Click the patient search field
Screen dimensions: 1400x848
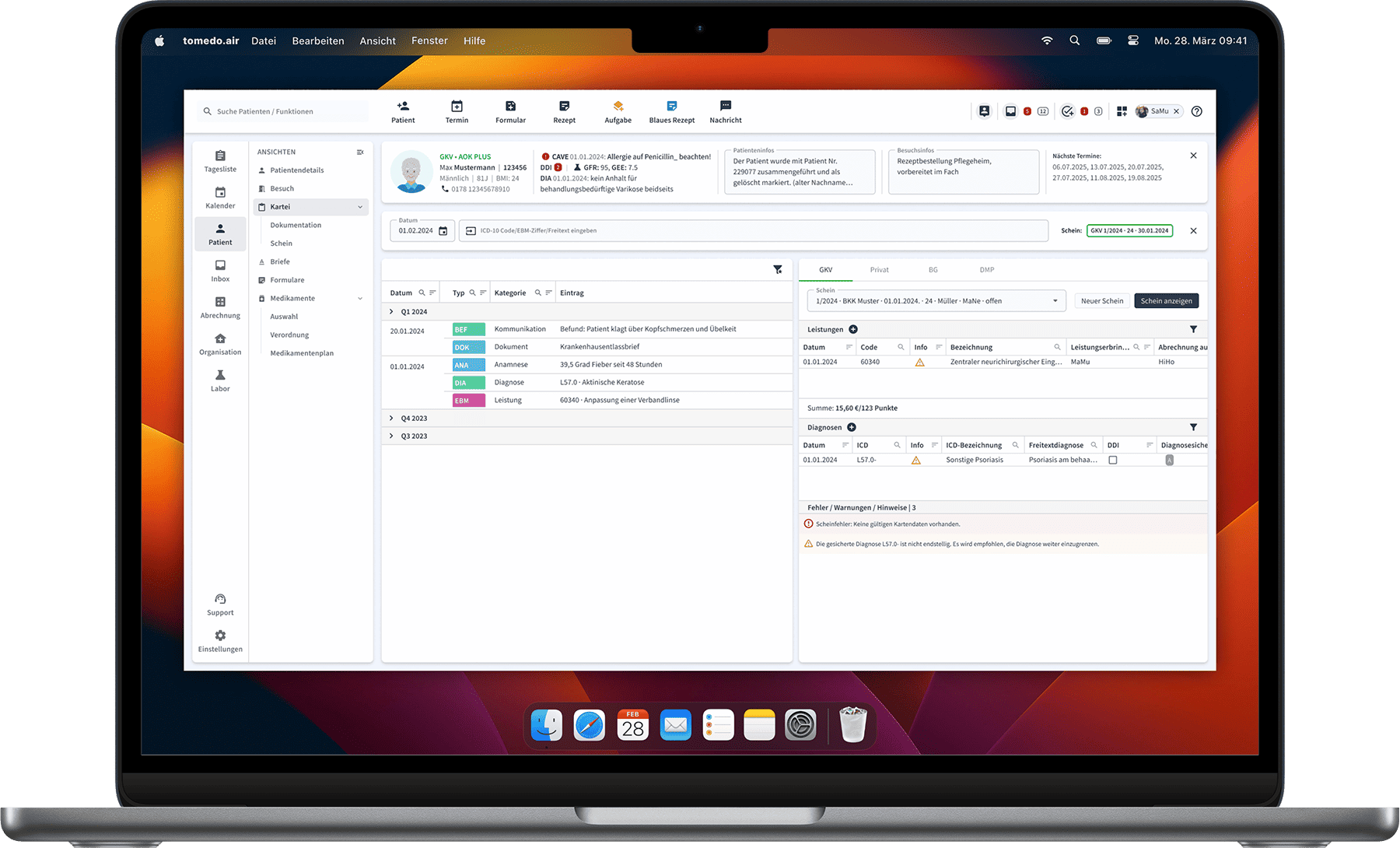pos(283,111)
